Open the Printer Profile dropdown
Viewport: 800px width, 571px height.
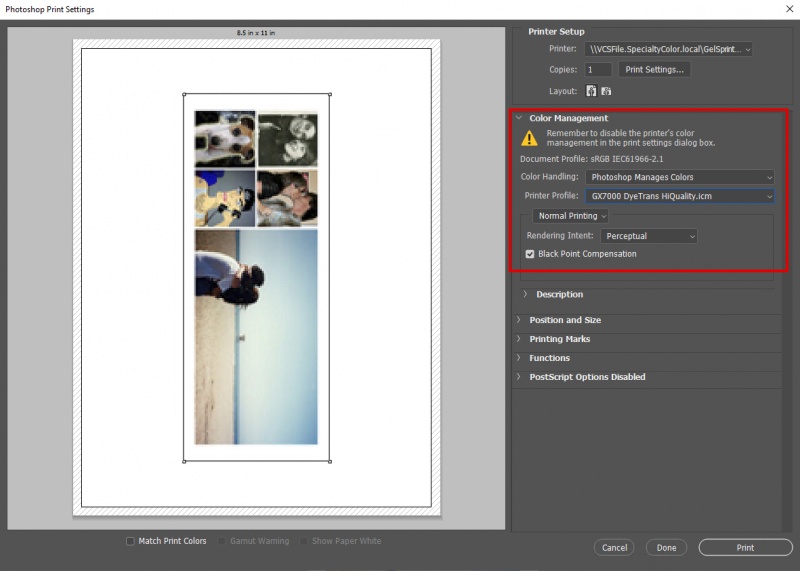click(x=681, y=196)
